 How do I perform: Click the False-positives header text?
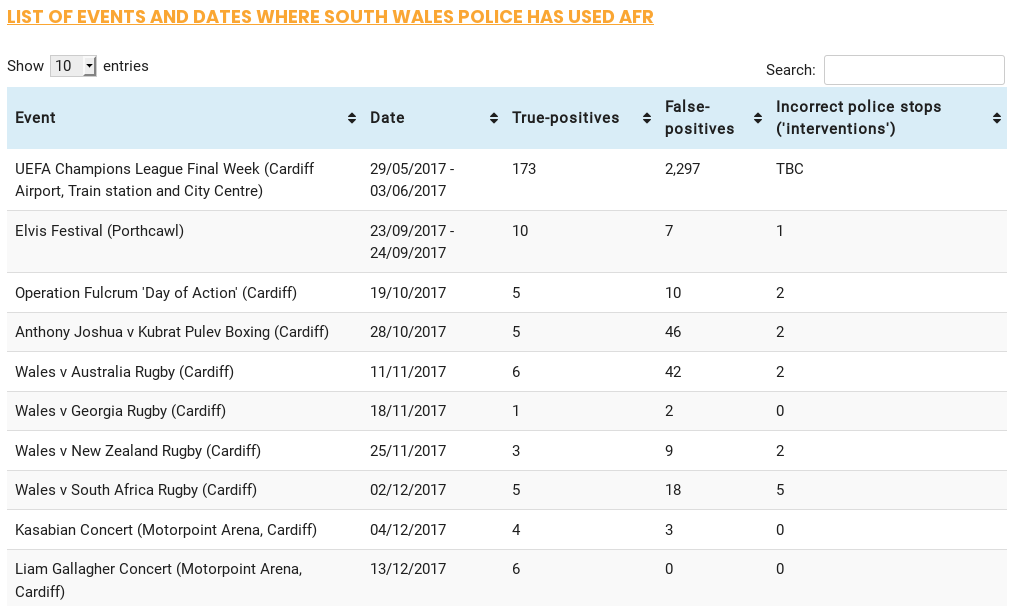pyautogui.click(x=699, y=118)
